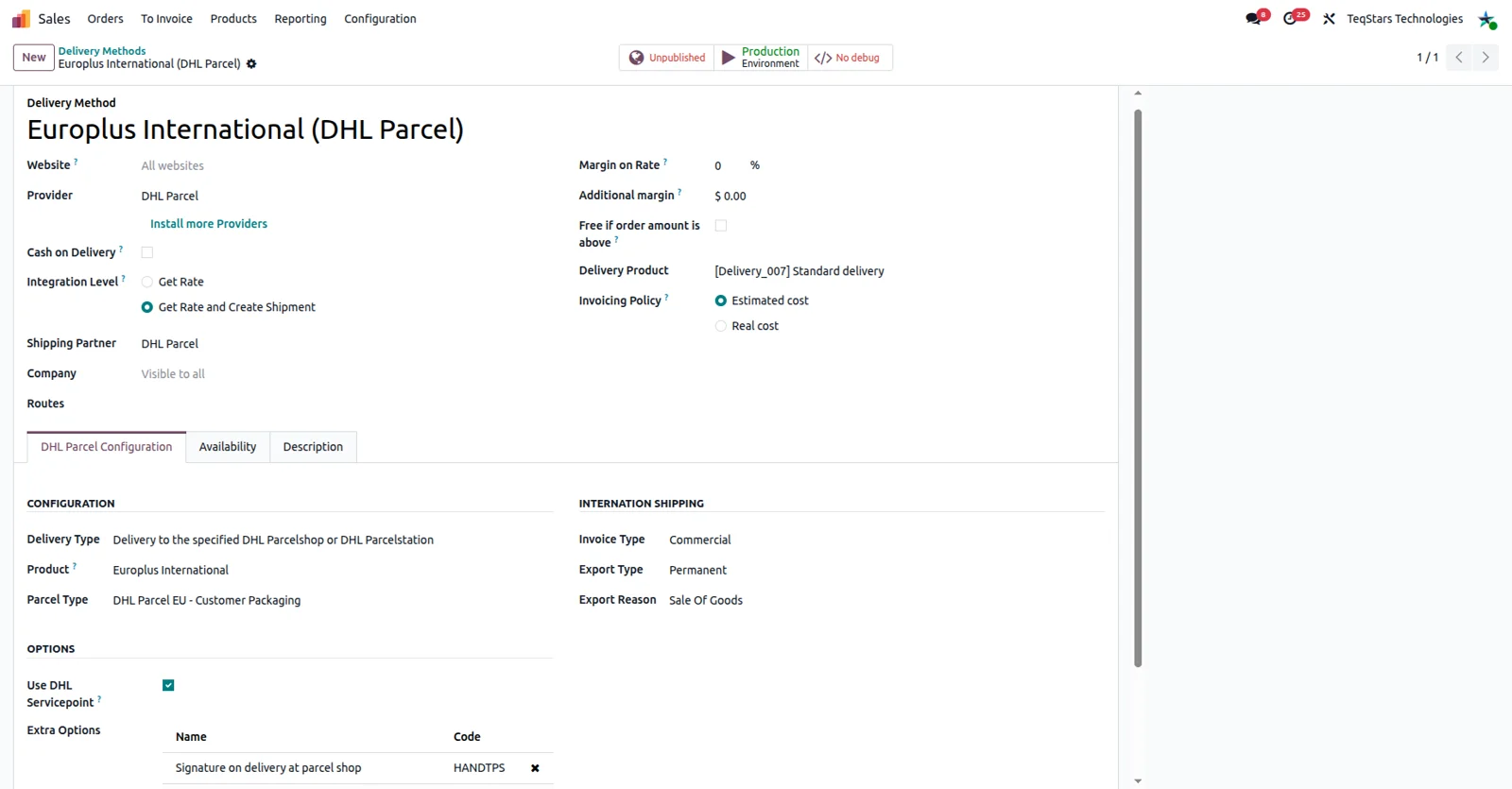The height and width of the screenshot is (789, 1512).
Task: Select Get Rate and Create Shipment option
Action: click(x=147, y=307)
